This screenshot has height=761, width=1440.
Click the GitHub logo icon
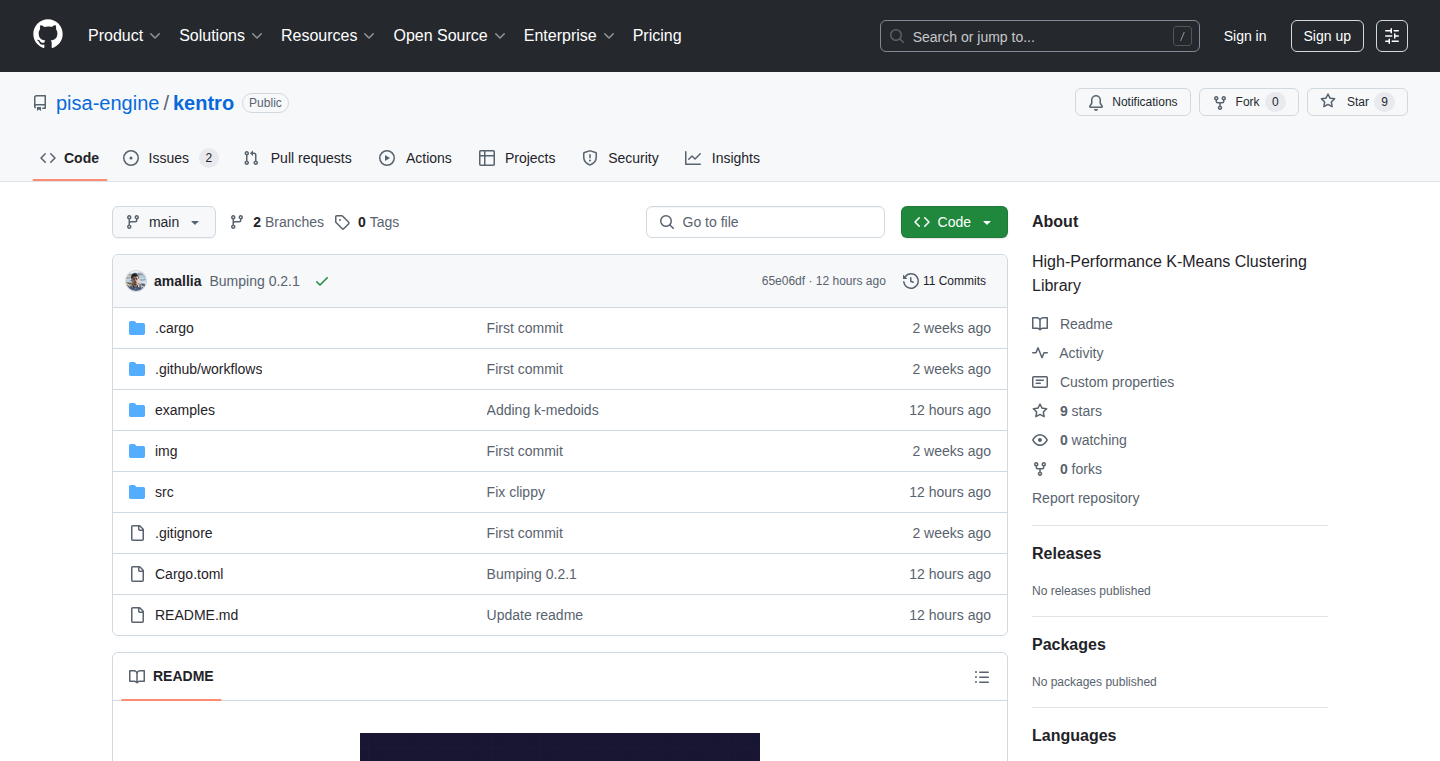pyautogui.click(x=48, y=35)
